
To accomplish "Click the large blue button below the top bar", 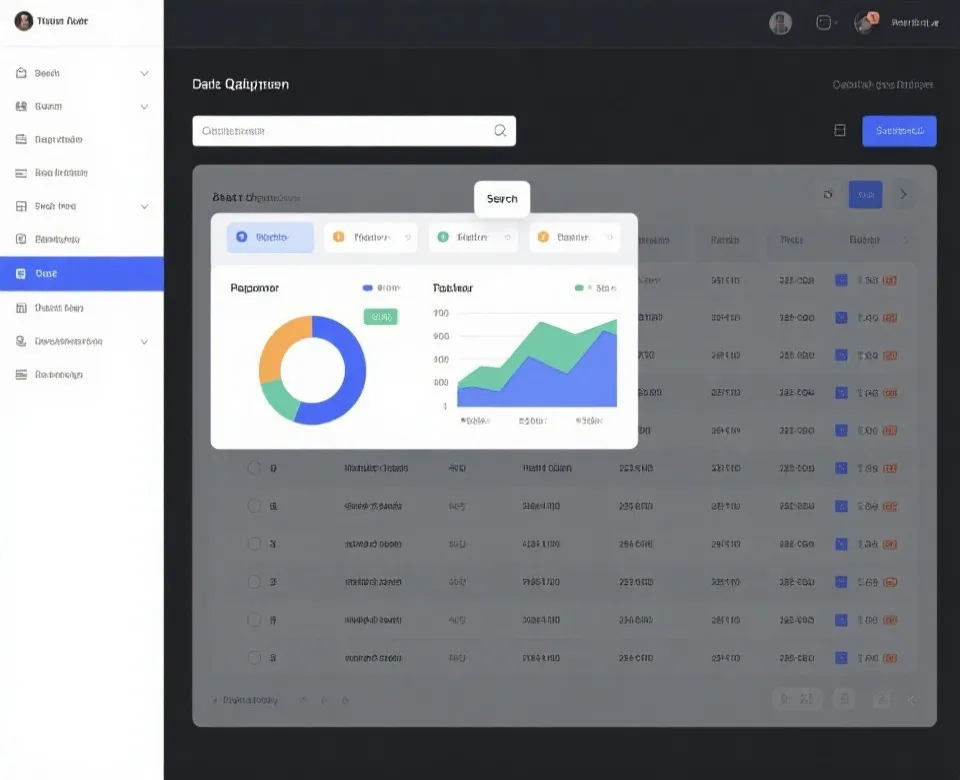I will [898, 131].
